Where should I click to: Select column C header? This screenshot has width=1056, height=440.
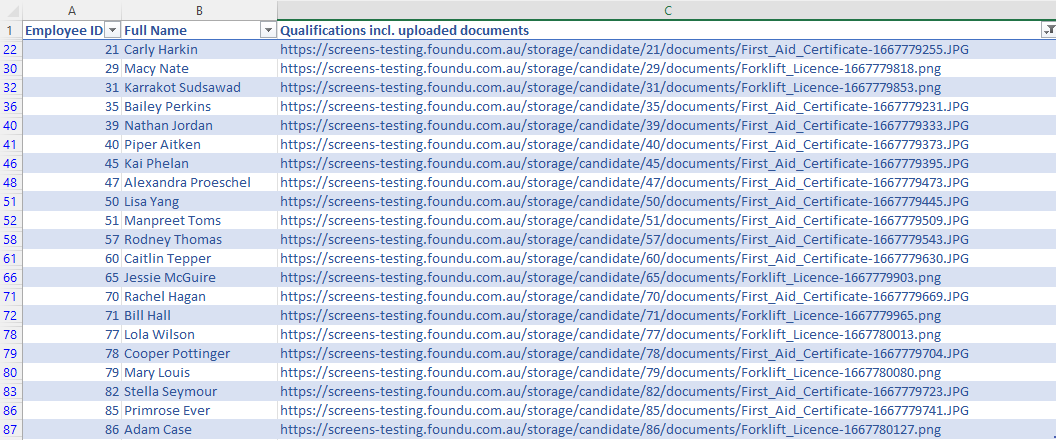(666, 9)
